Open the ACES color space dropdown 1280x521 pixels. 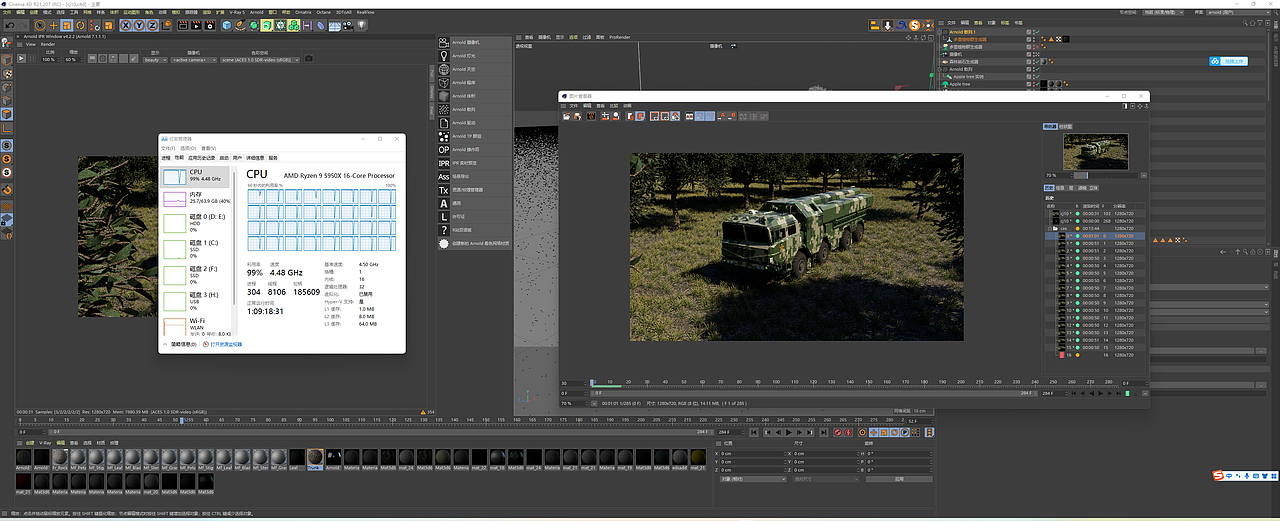260,59
